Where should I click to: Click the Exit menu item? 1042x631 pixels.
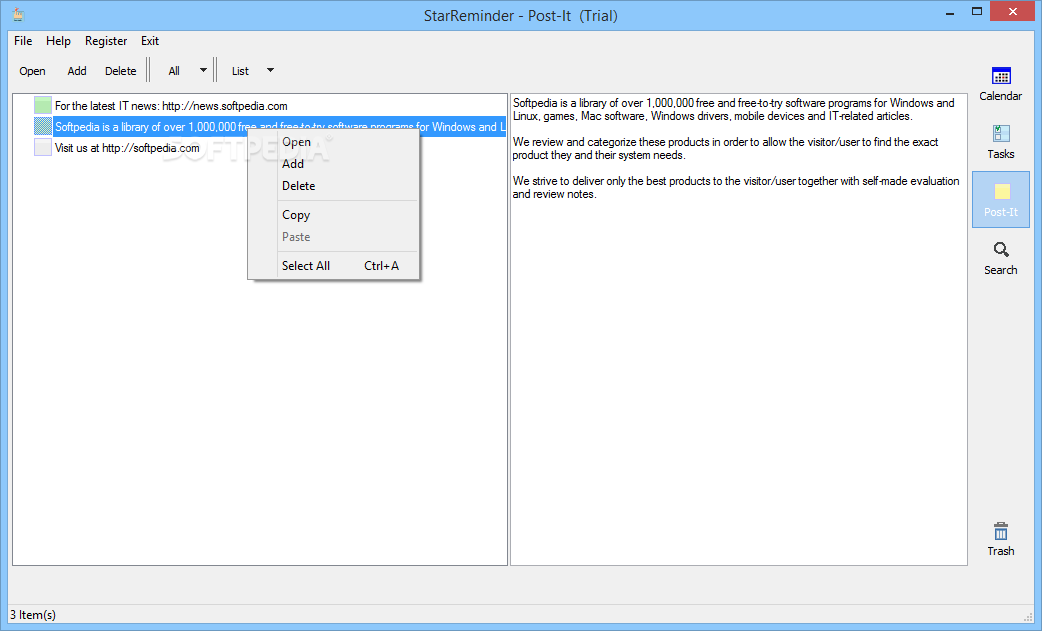pyautogui.click(x=150, y=41)
